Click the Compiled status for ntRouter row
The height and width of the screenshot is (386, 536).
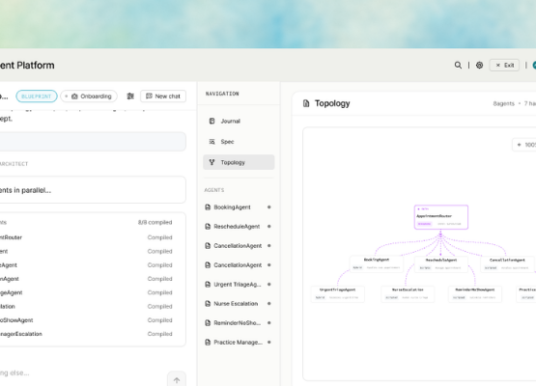[x=160, y=237]
